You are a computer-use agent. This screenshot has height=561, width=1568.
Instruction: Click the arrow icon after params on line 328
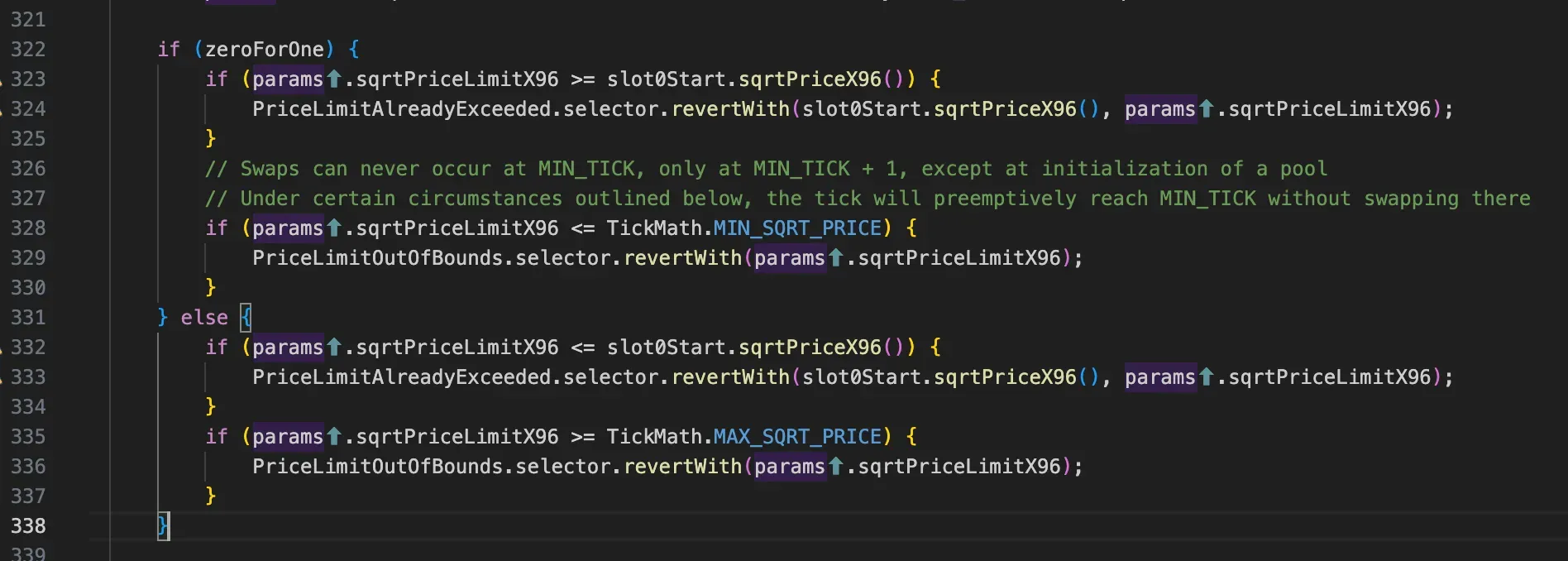coord(334,228)
